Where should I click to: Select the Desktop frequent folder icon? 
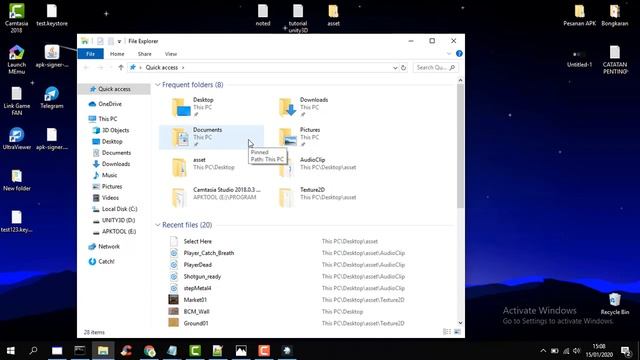coord(181,107)
